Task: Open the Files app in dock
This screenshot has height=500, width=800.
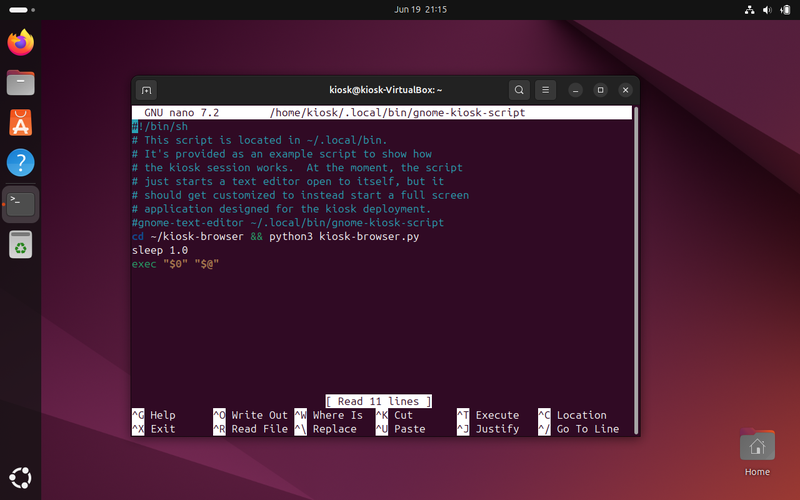Action: point(20,82)
